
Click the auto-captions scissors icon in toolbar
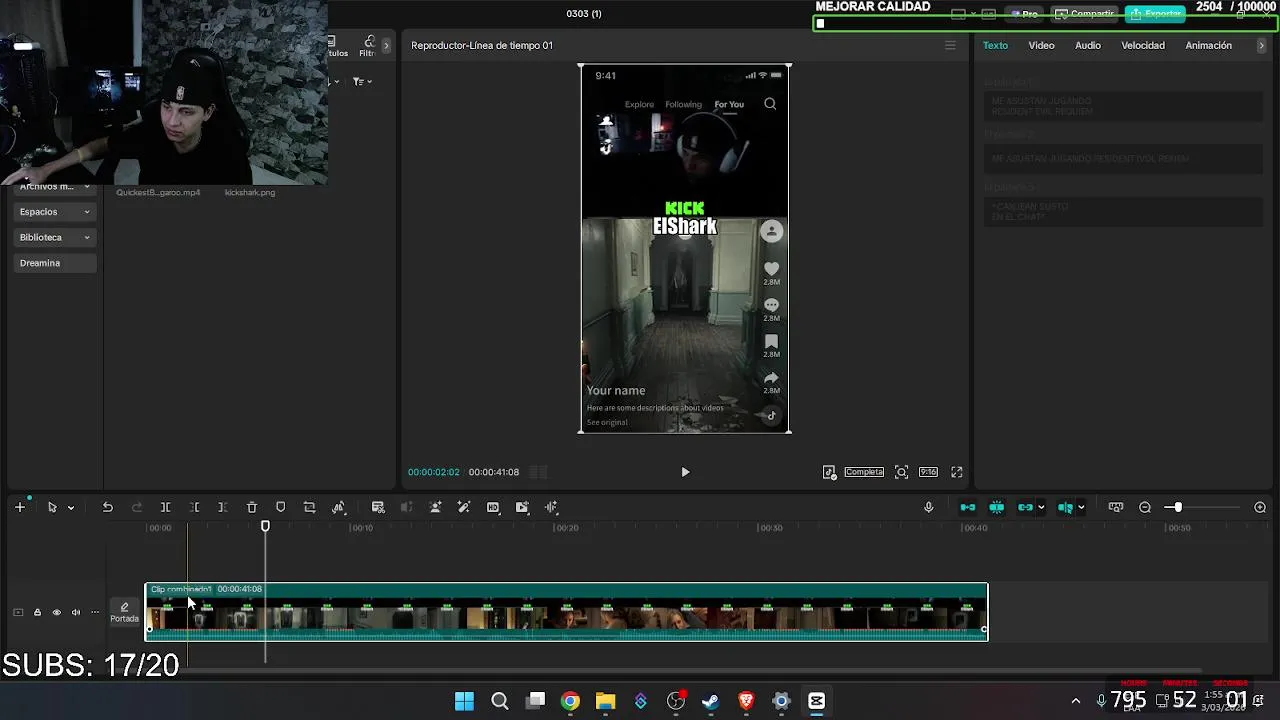[x=378, y=507]
